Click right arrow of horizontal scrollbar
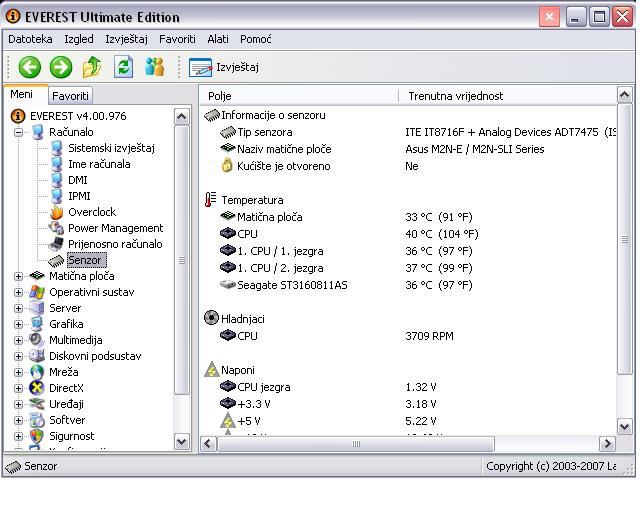 point(607,443)
